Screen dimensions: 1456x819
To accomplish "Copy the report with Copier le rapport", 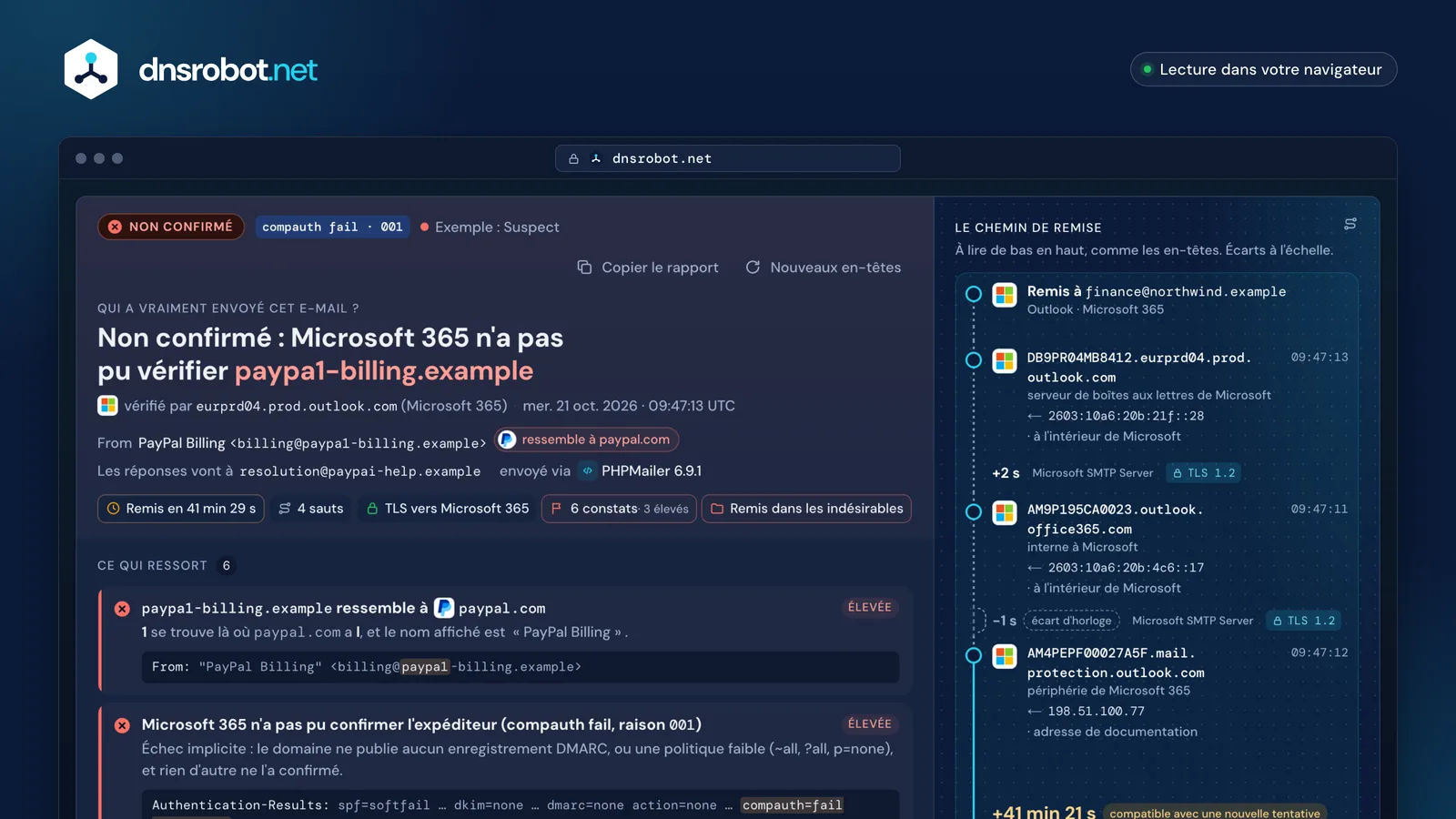I will tap(648, 268).
